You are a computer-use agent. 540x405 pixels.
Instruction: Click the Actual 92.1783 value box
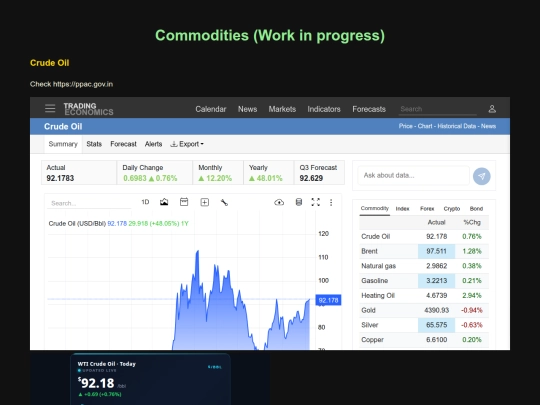click(79, 173)
